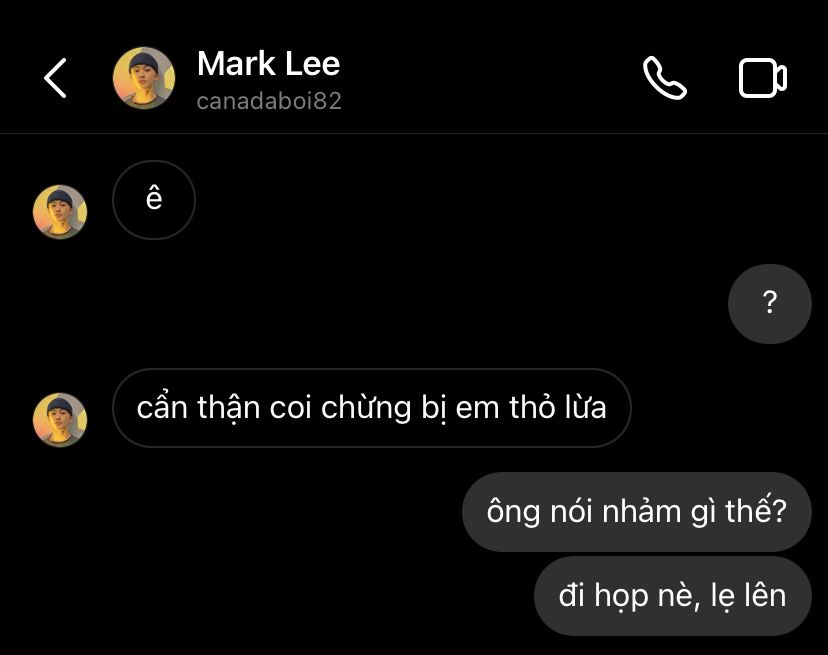Click the username canadaboi82
828x655 pixels.
(269, 101)
